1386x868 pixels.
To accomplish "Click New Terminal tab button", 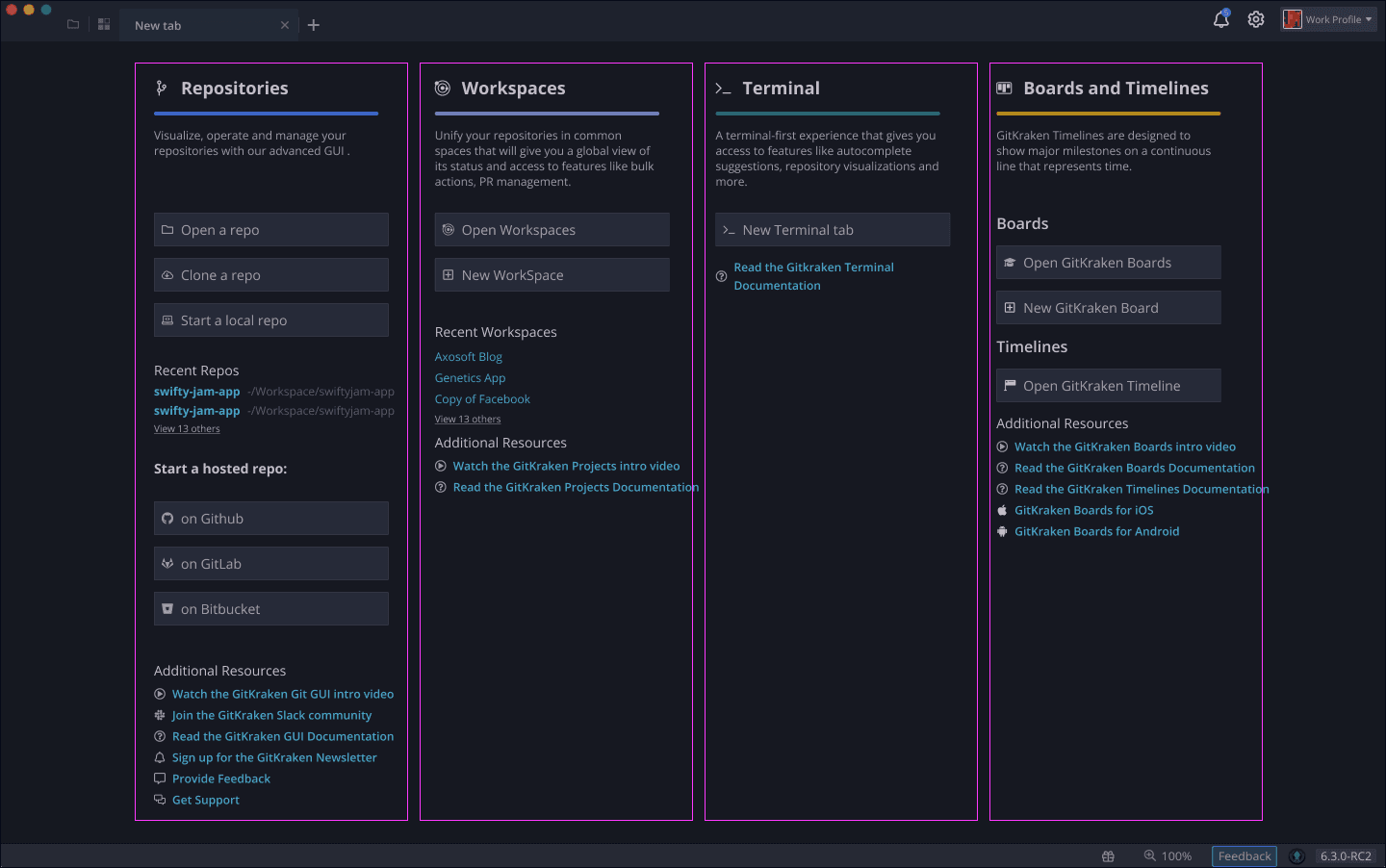I will point(833,230).
